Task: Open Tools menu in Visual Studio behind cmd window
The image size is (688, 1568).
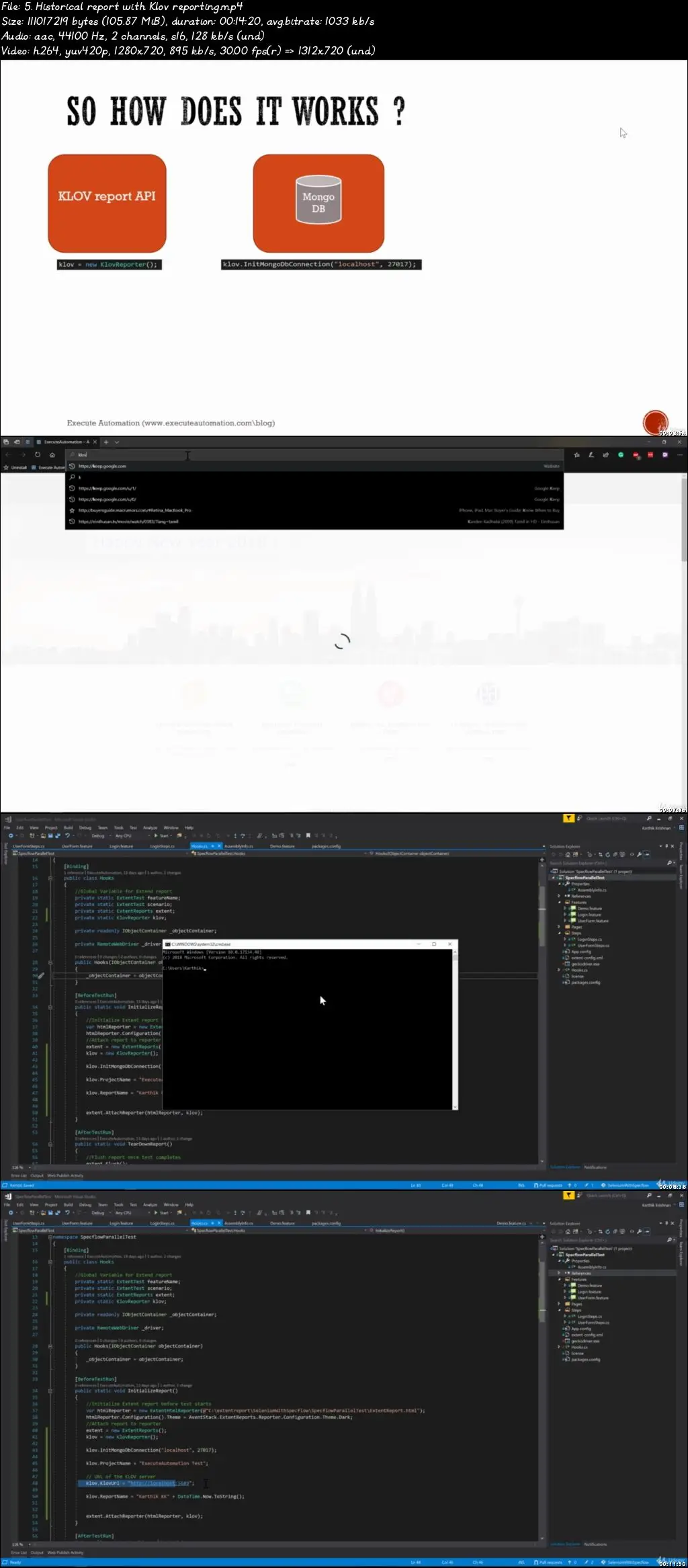Action: 118,828
